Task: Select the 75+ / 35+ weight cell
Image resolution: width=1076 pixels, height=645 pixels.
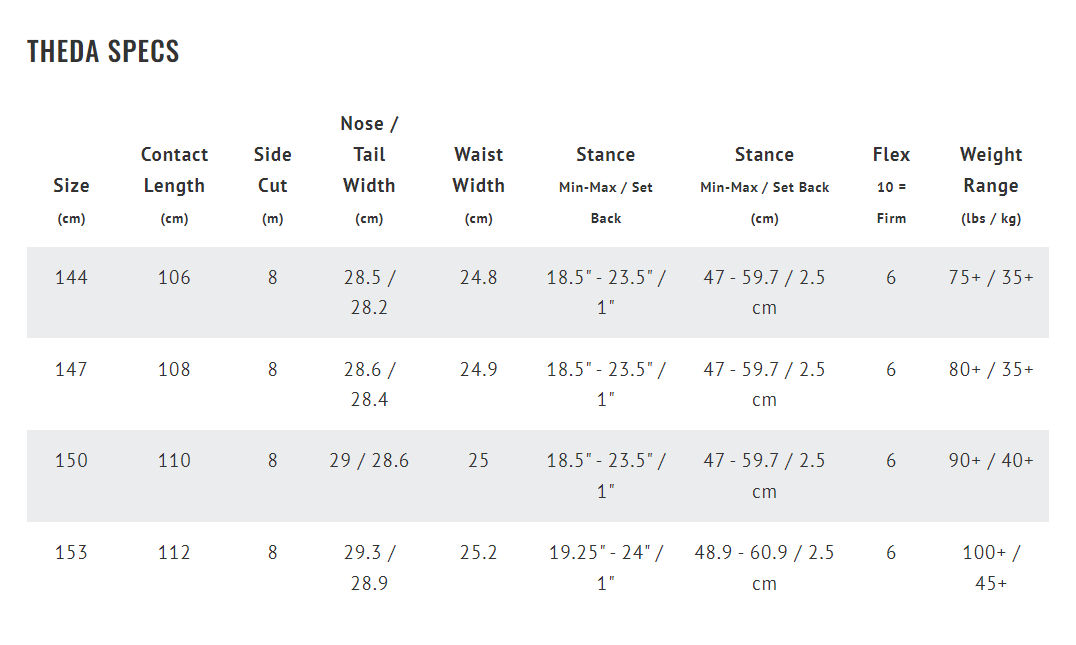Action: point(991,277)
